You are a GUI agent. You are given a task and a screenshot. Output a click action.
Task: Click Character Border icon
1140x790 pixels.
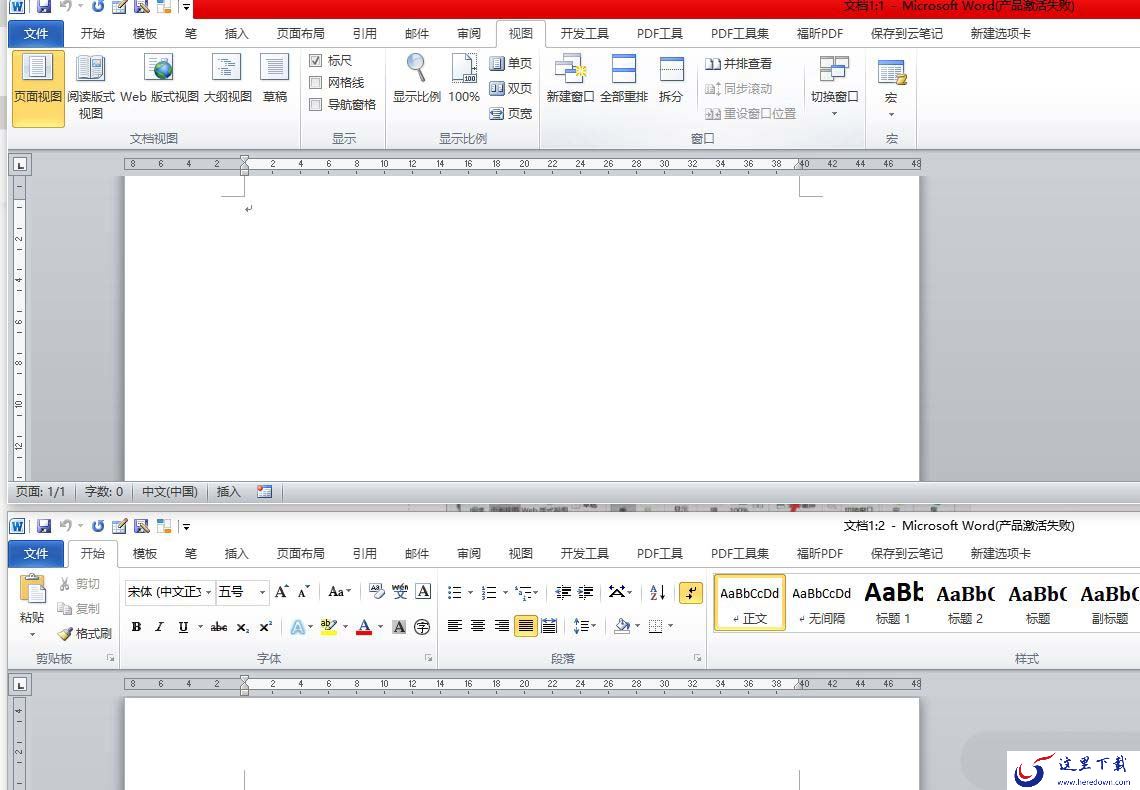[x=423, y=592]
